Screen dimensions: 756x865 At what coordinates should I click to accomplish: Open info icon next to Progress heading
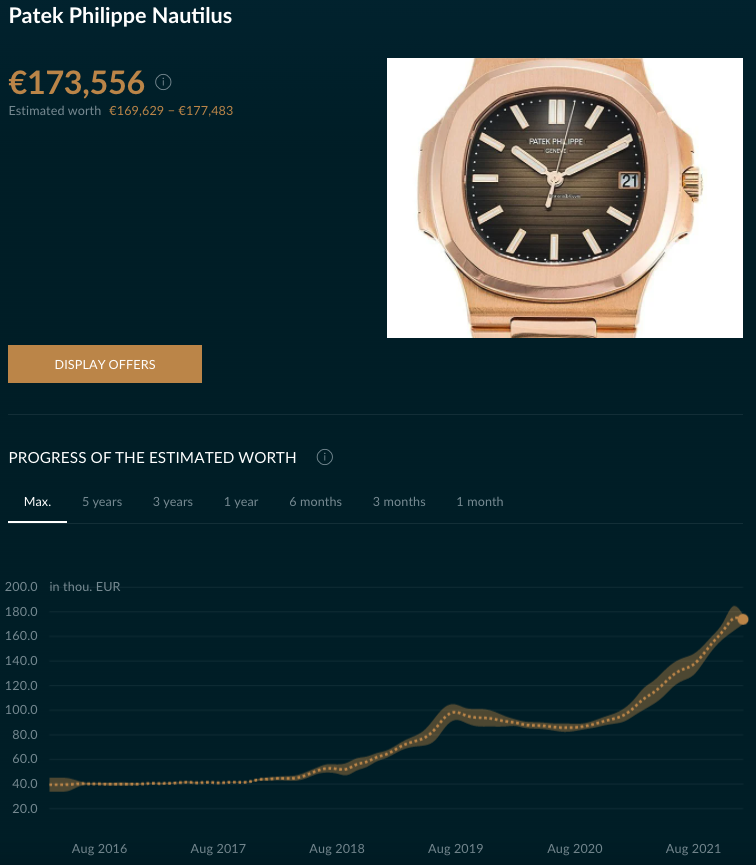tap(324, 457)
